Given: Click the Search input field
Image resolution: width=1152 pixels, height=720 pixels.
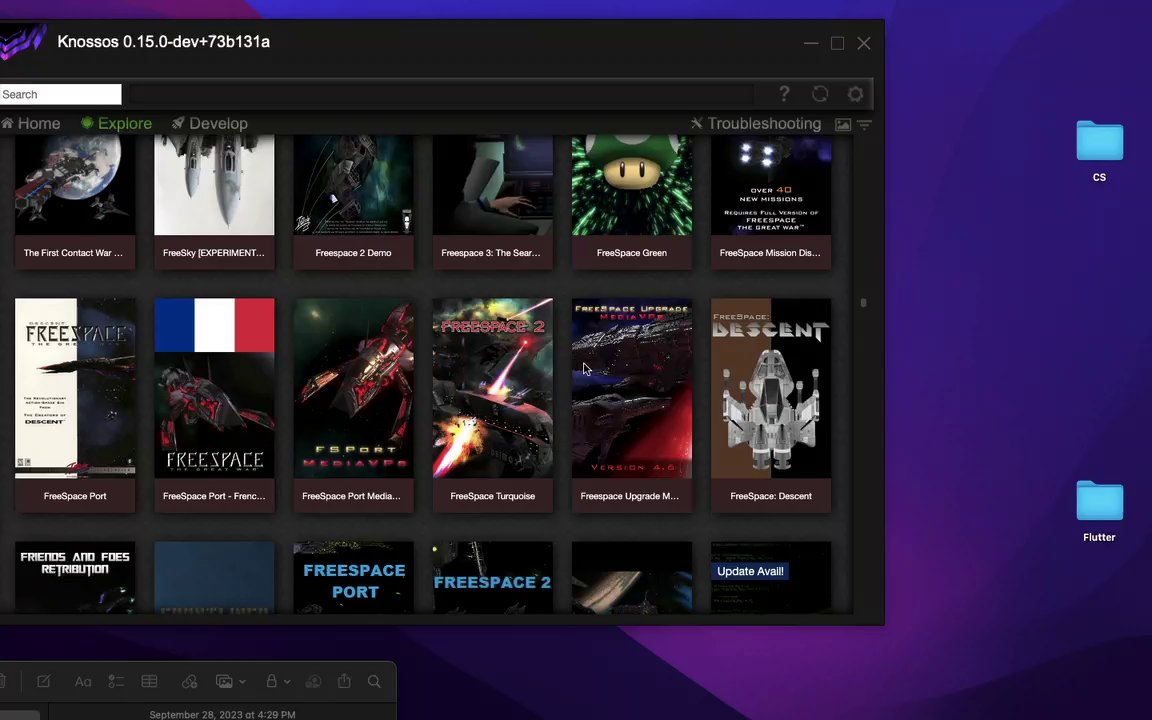Looking at the screenshot, I should [x=60, y=94].
